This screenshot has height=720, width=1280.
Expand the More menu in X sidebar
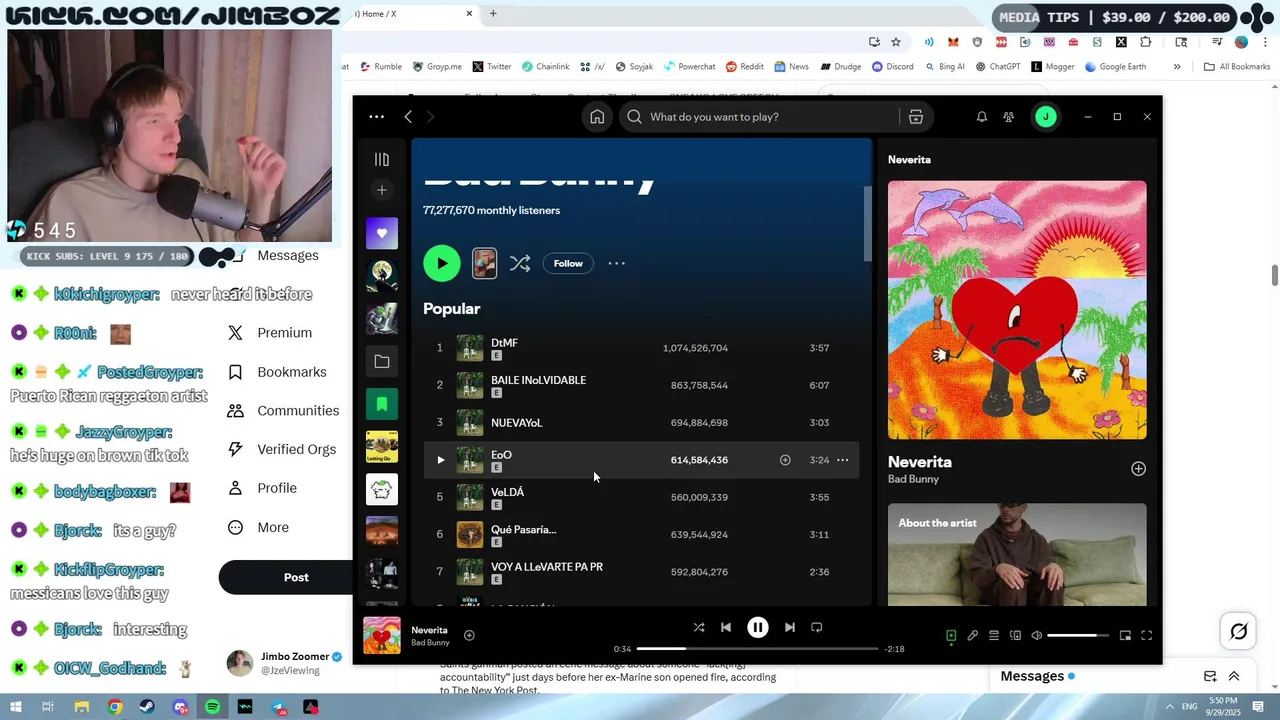(x=258, y=527)
